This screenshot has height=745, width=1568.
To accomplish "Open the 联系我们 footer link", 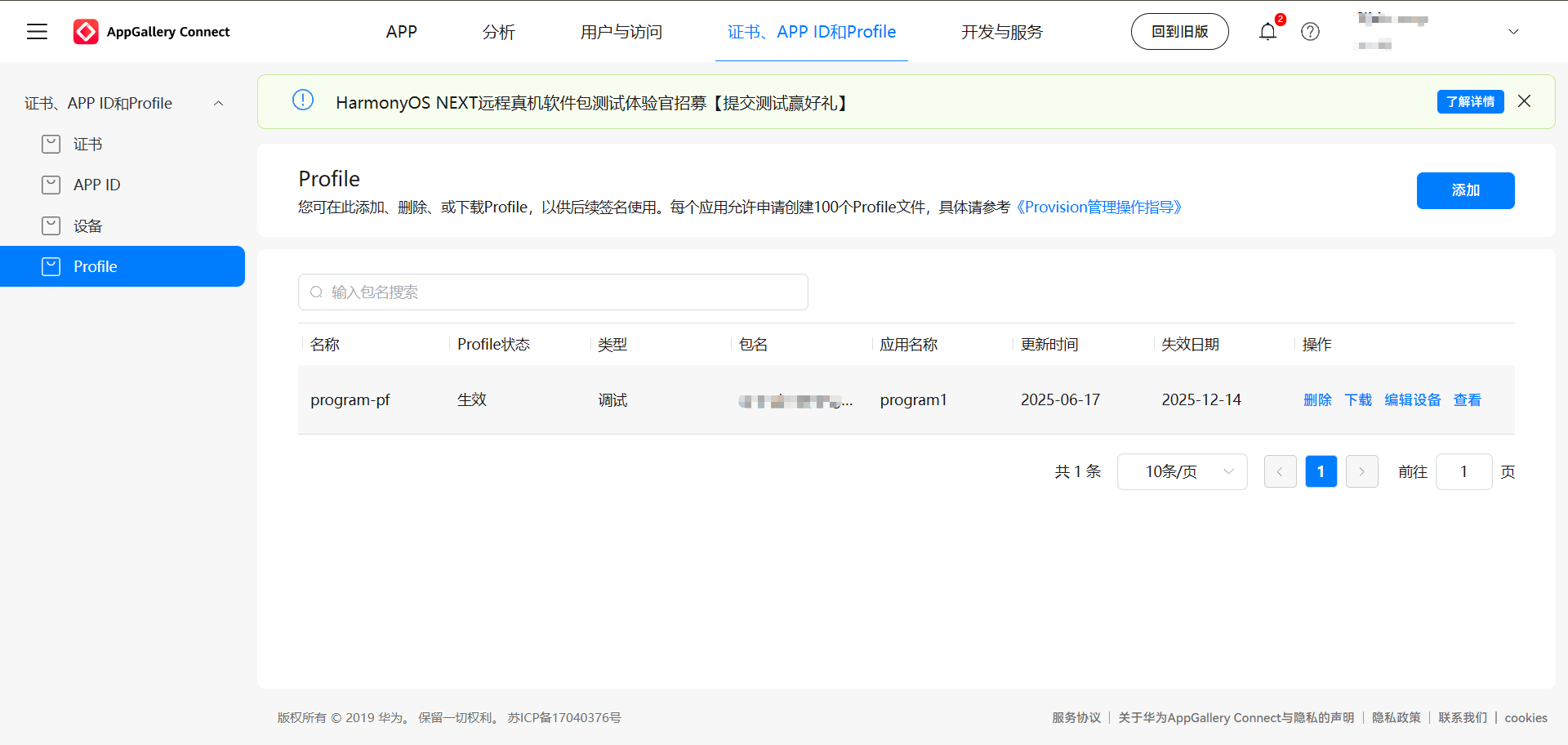I will (x=1463, y=717).
